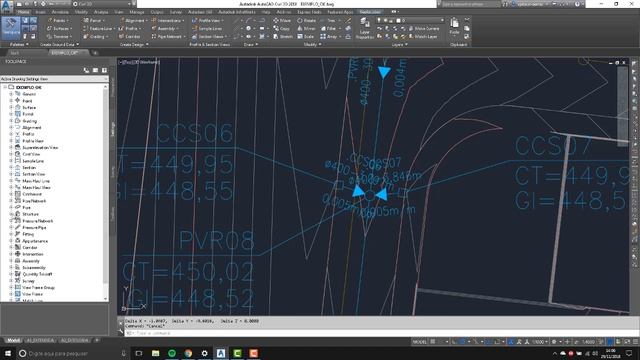Image resolution: width=640 pixels, height=360 pixels.
Task: Switch to the Home ribbon tab
Action: point(23,12)
